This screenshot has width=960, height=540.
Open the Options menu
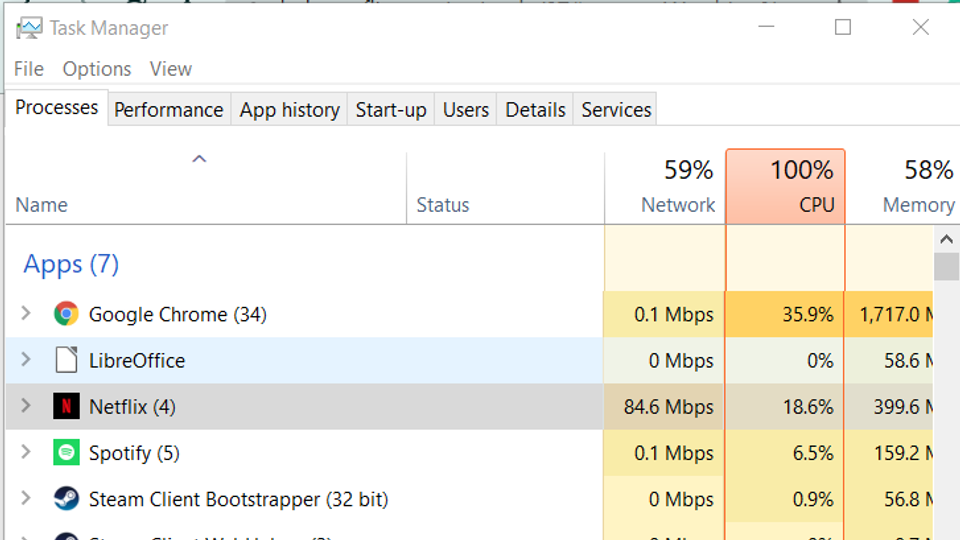pos(97,69)
